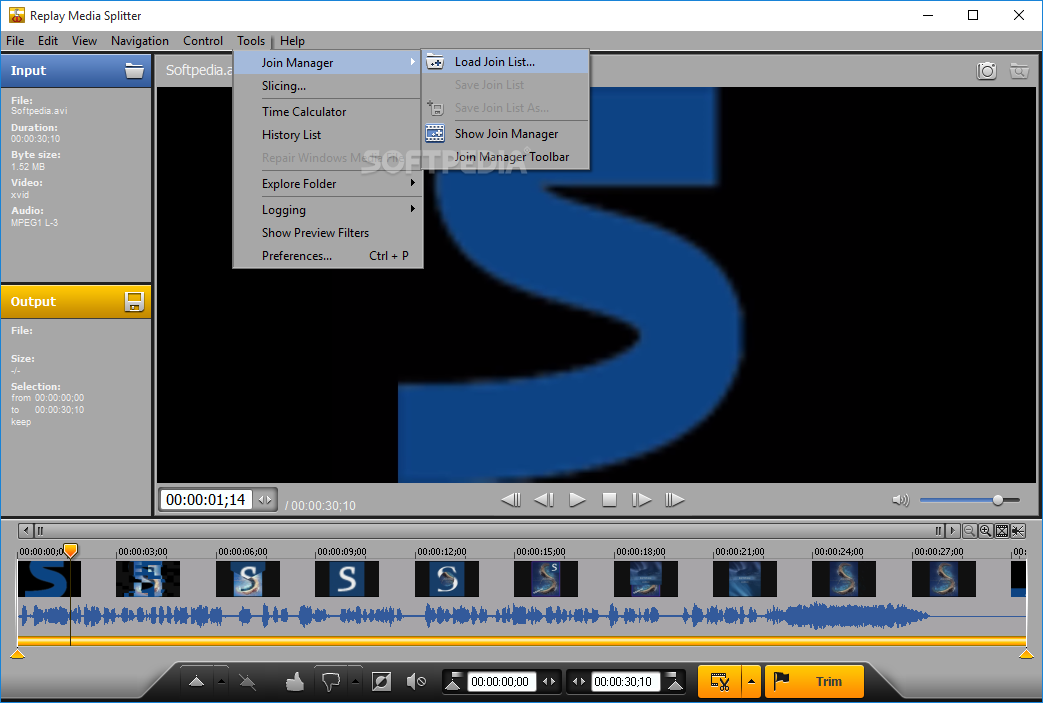Open the Navigation menu
The image size is (1043, 703).
pos(140,41)
